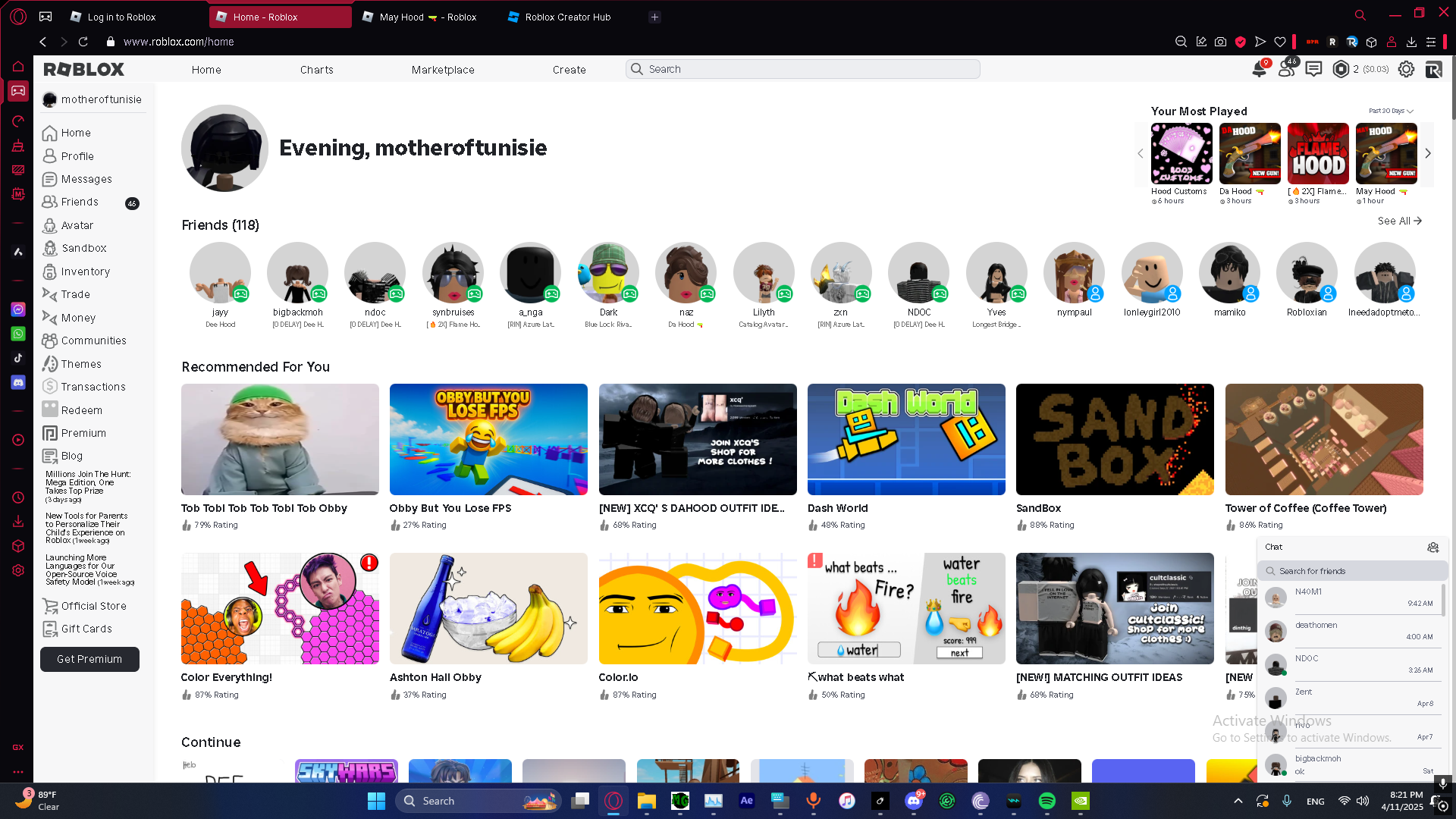Image resolution: width=1456 pixels, height=819 pixels.
Task: Open Communities in sidebar
Action: click(93, 340)
